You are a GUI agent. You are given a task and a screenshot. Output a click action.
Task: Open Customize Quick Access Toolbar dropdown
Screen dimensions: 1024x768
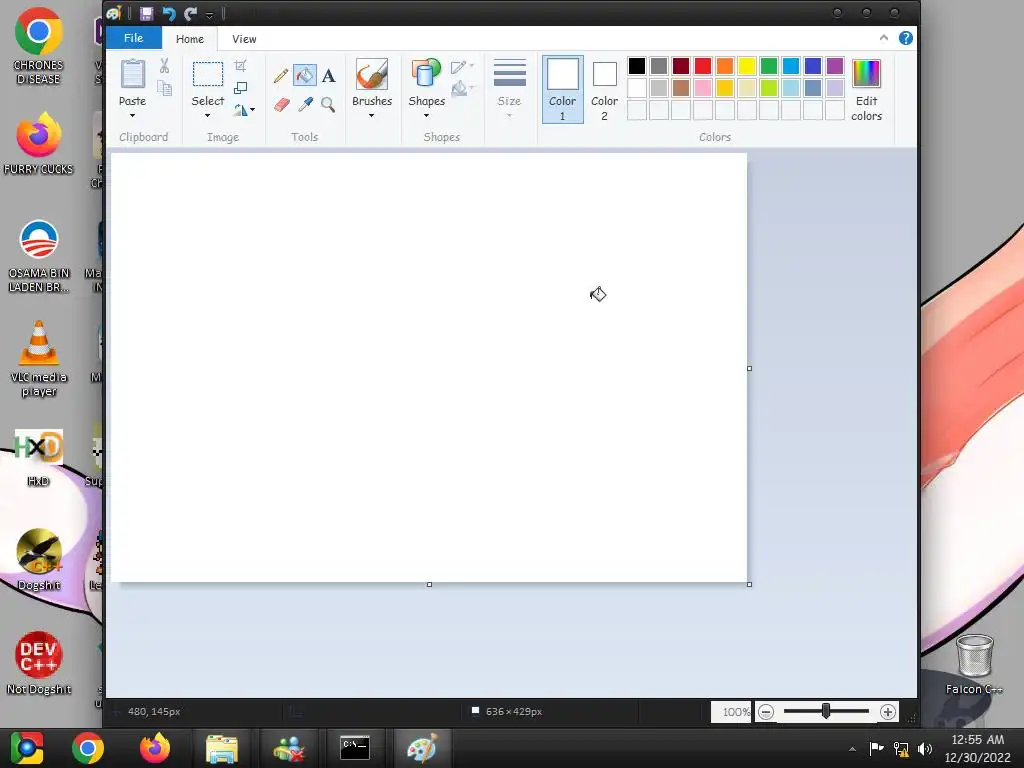click(x=210, y=14)
